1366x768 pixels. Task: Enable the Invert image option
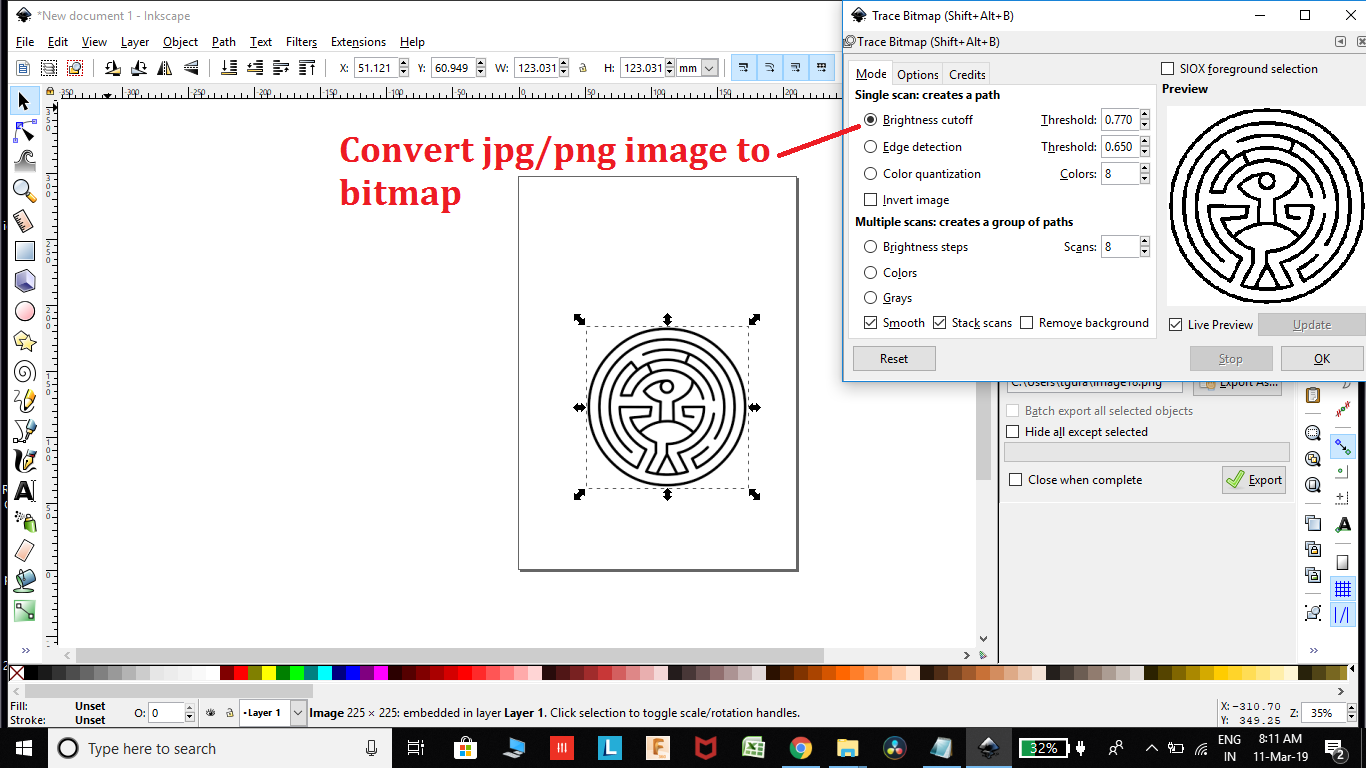pyautogui.click(x=870, y=199)
